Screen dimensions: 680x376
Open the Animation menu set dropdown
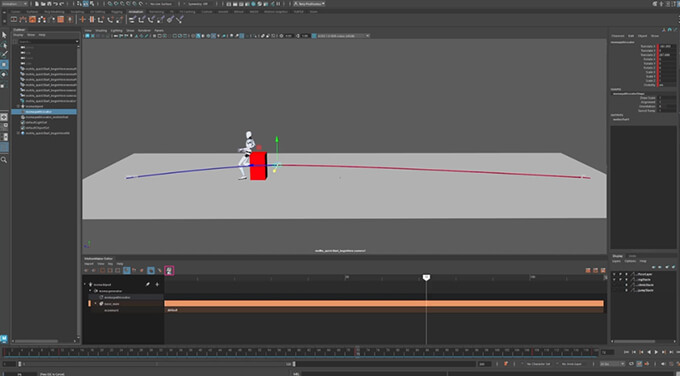[x=14, y=4]
